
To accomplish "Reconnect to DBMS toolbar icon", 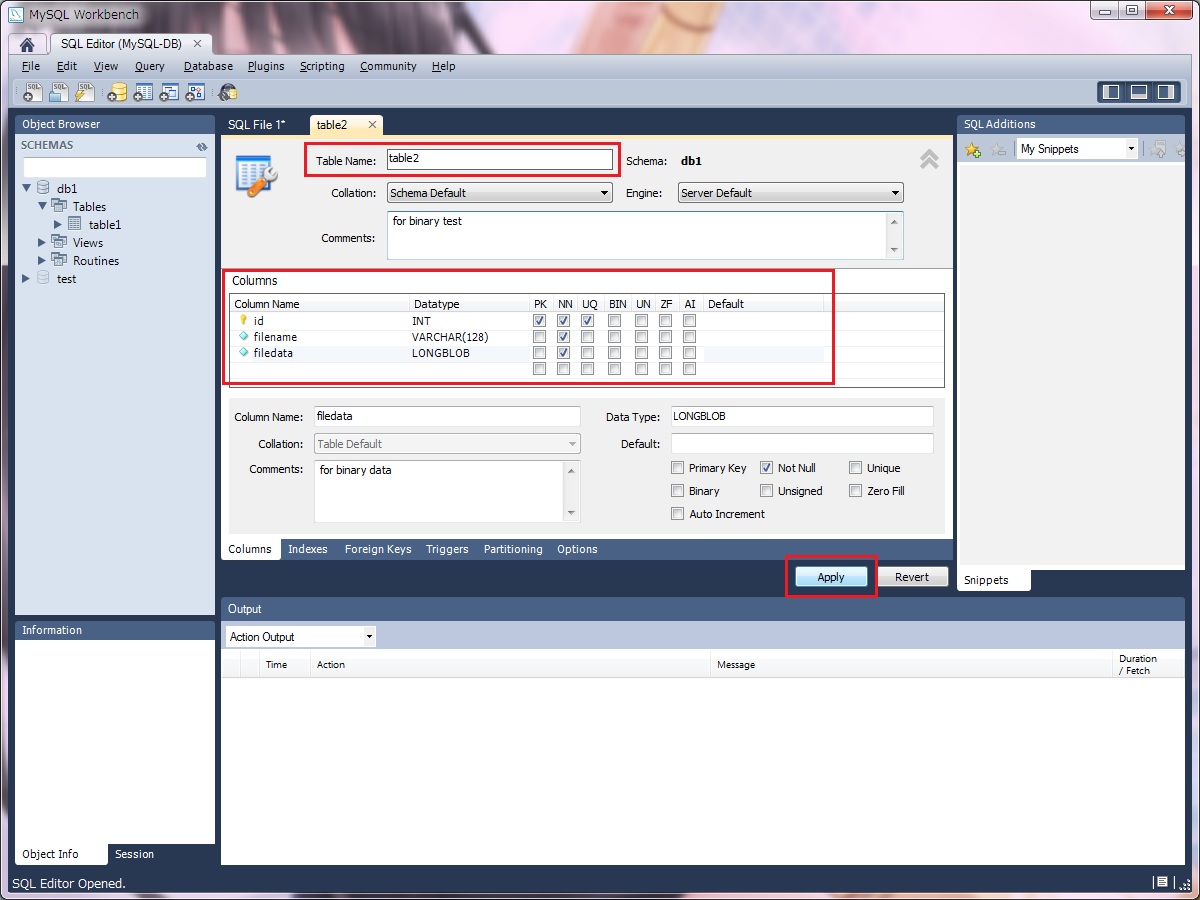I will 228,93.
